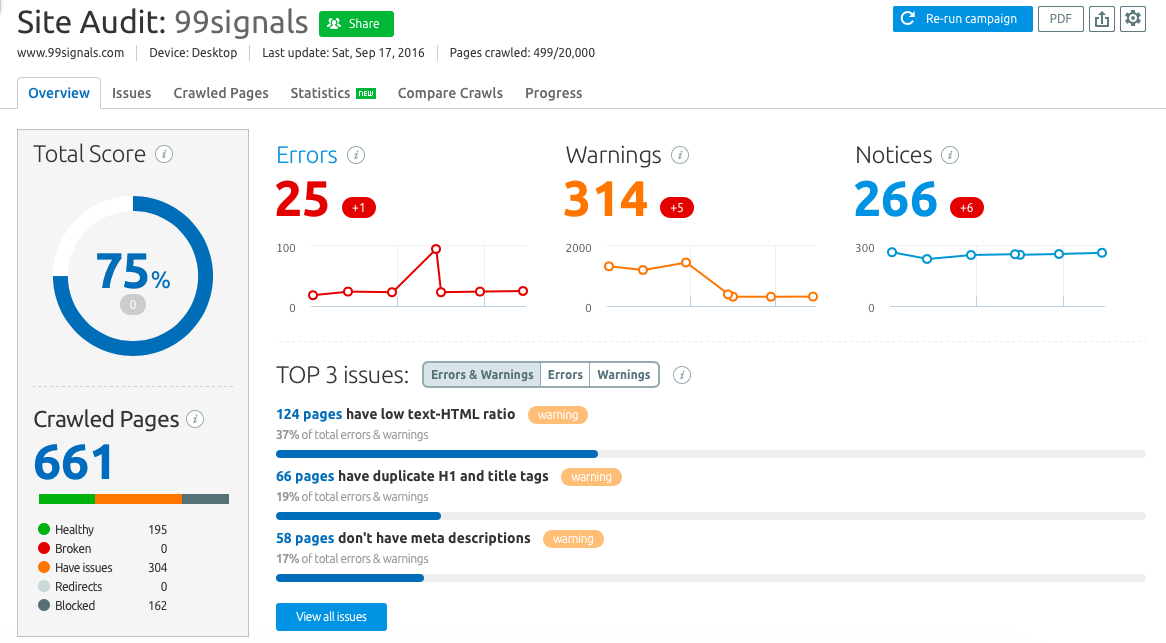Screen dimensions: 1166x643
Task: Click info icon next to Errors heading
Action: (355, 155)
